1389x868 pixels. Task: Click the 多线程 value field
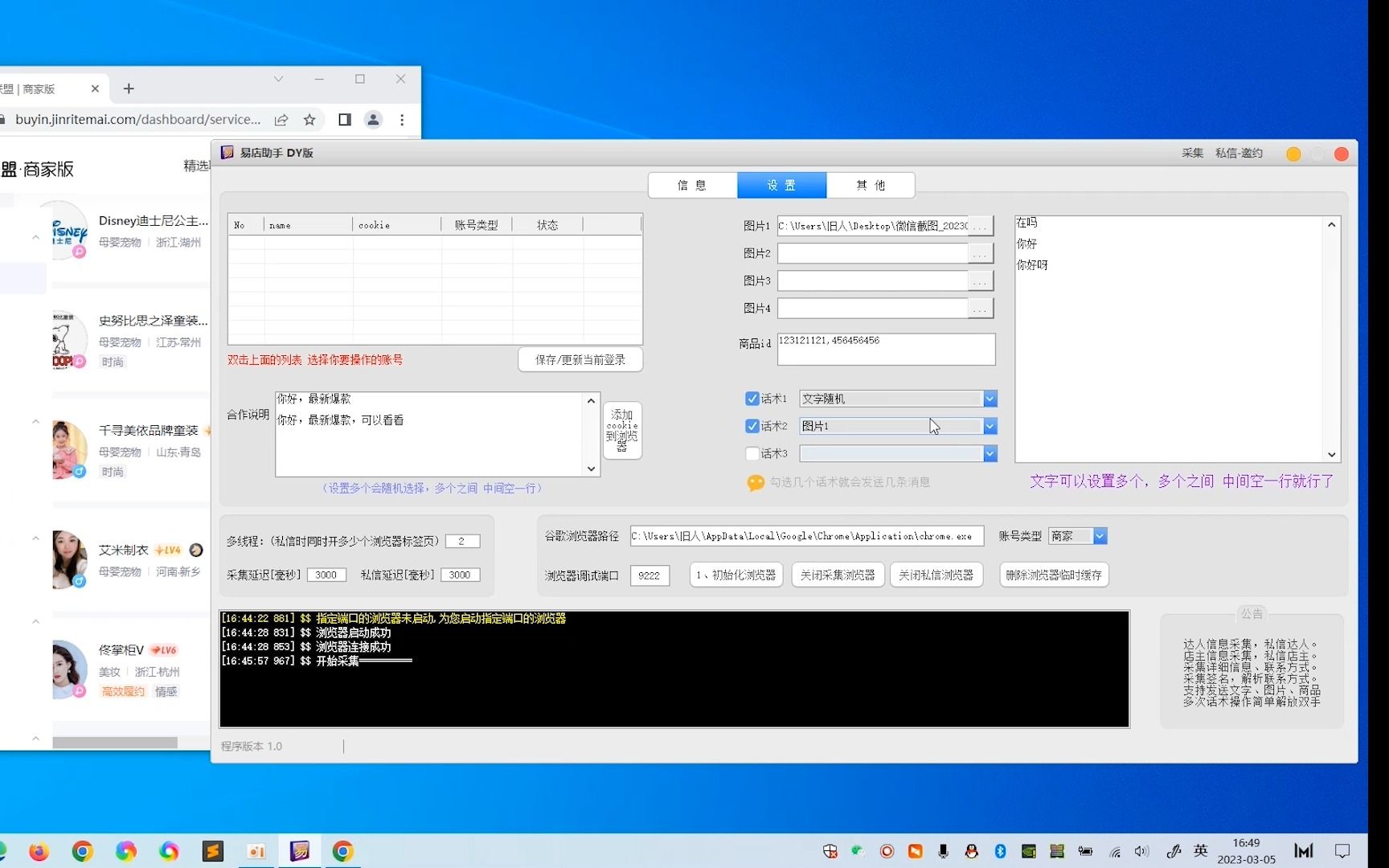pyautogui.click(x=462, y=541)
